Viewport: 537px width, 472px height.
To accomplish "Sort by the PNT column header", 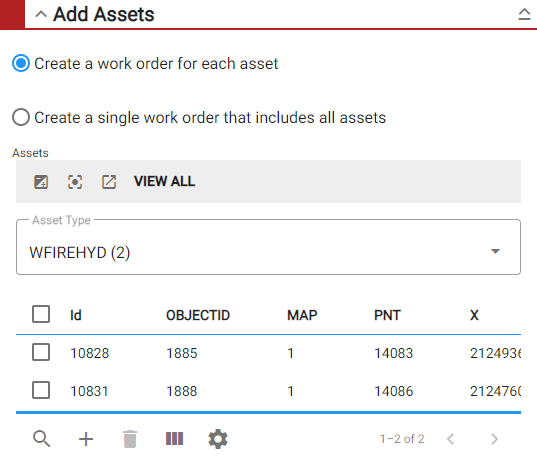I will 387,315.
